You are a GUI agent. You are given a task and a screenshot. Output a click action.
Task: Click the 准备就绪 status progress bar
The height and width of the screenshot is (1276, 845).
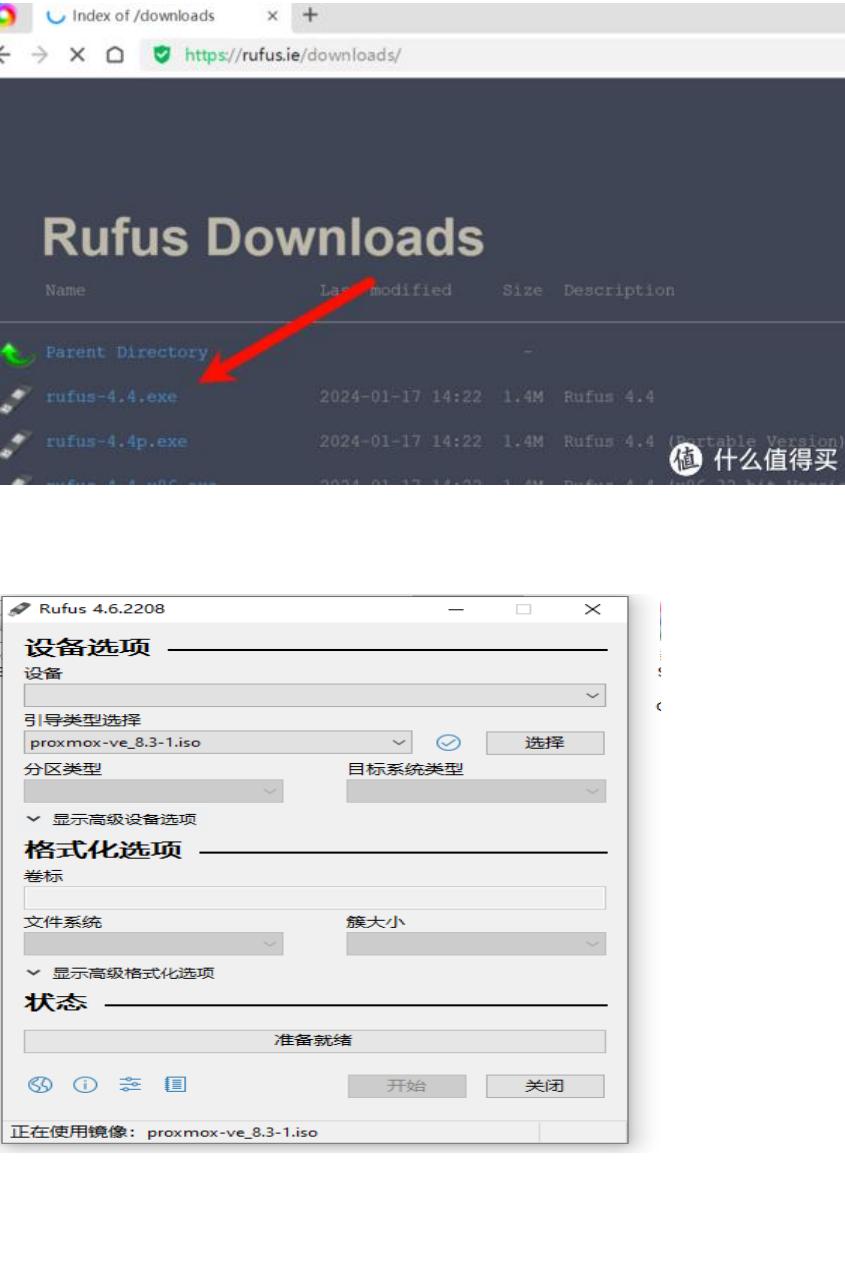pyautogui.click(x=314, y=1041)
